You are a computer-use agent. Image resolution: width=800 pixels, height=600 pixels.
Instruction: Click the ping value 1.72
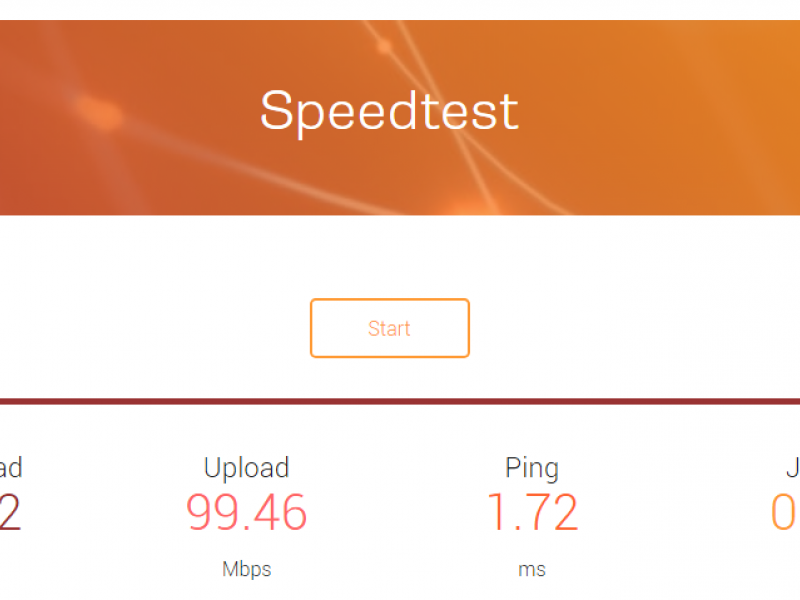point(533,512)
